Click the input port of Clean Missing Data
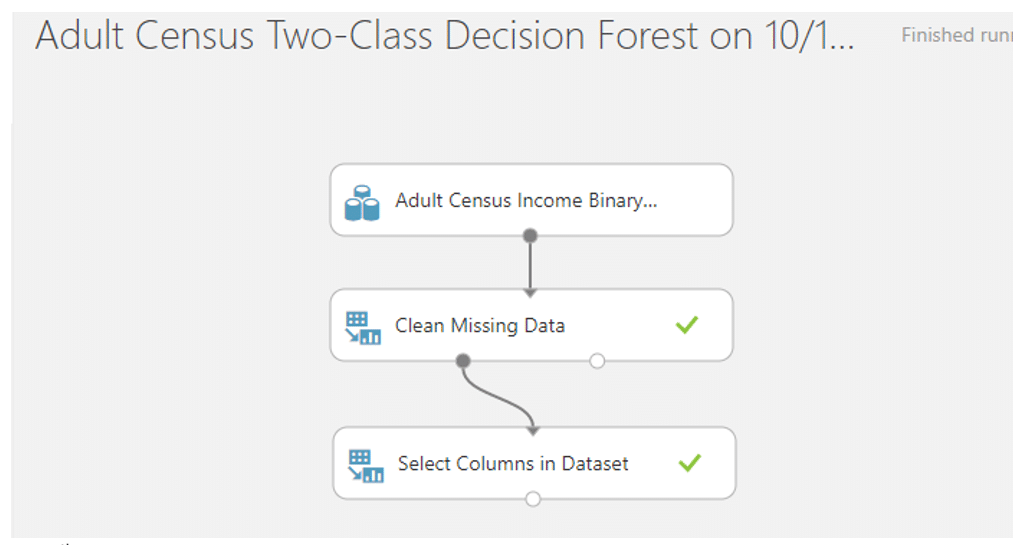This screenshot has width=1024, height=545. coord(530,293)
